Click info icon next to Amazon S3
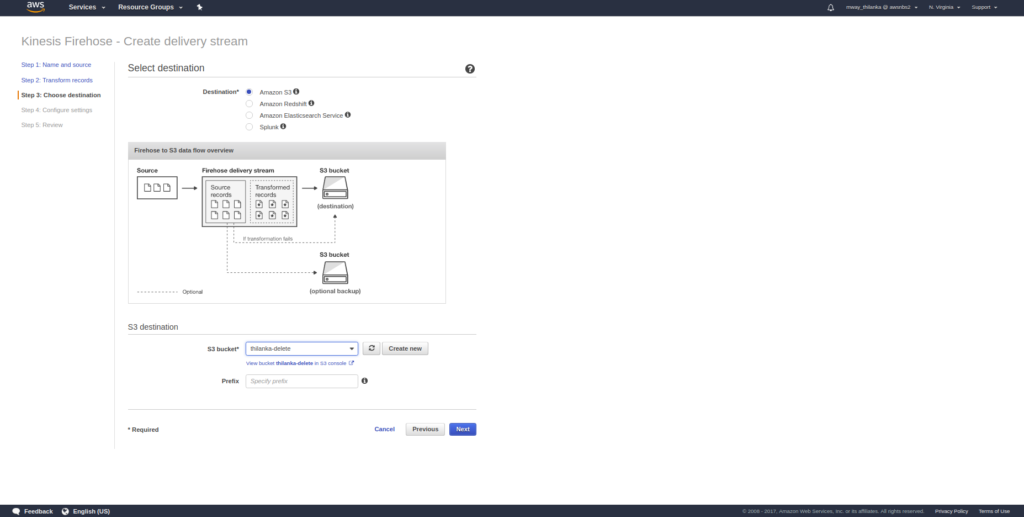The image size is (1024, 517). click(x=296, y=91)
